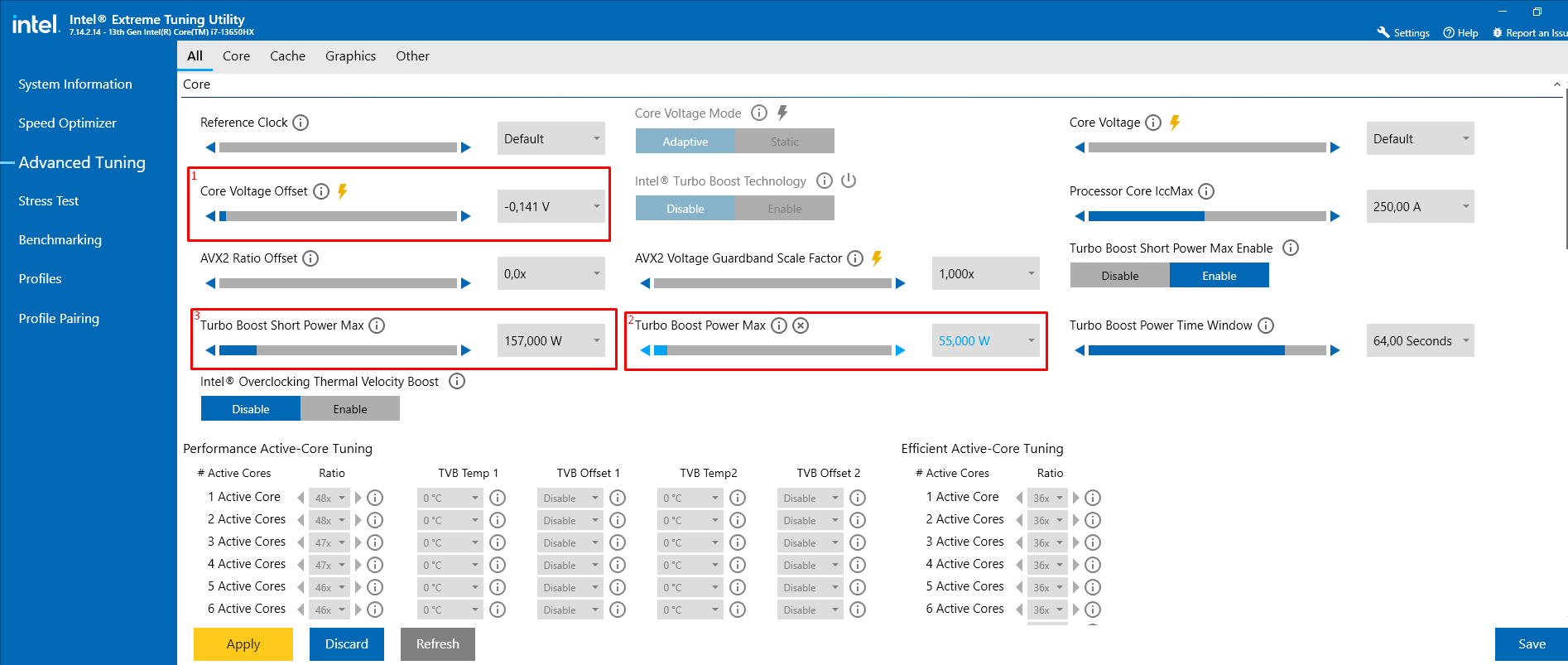Click the Intel Turbo Boost Technology info icon
The width and height of the screenshot is (1568, 665).
(x=825, y=181)
